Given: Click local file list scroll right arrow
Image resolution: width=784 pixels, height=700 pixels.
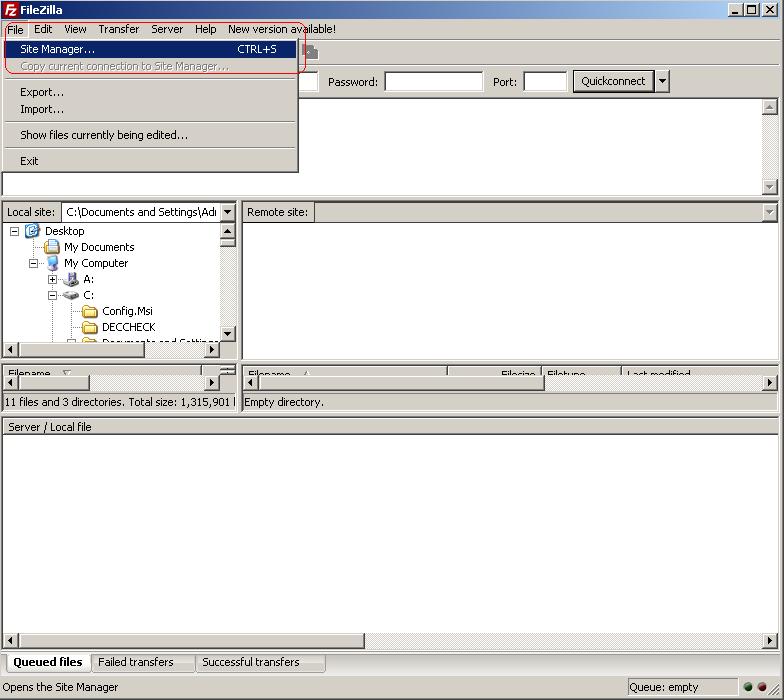Looking at the screenshot, I should [x=212, y=383].
